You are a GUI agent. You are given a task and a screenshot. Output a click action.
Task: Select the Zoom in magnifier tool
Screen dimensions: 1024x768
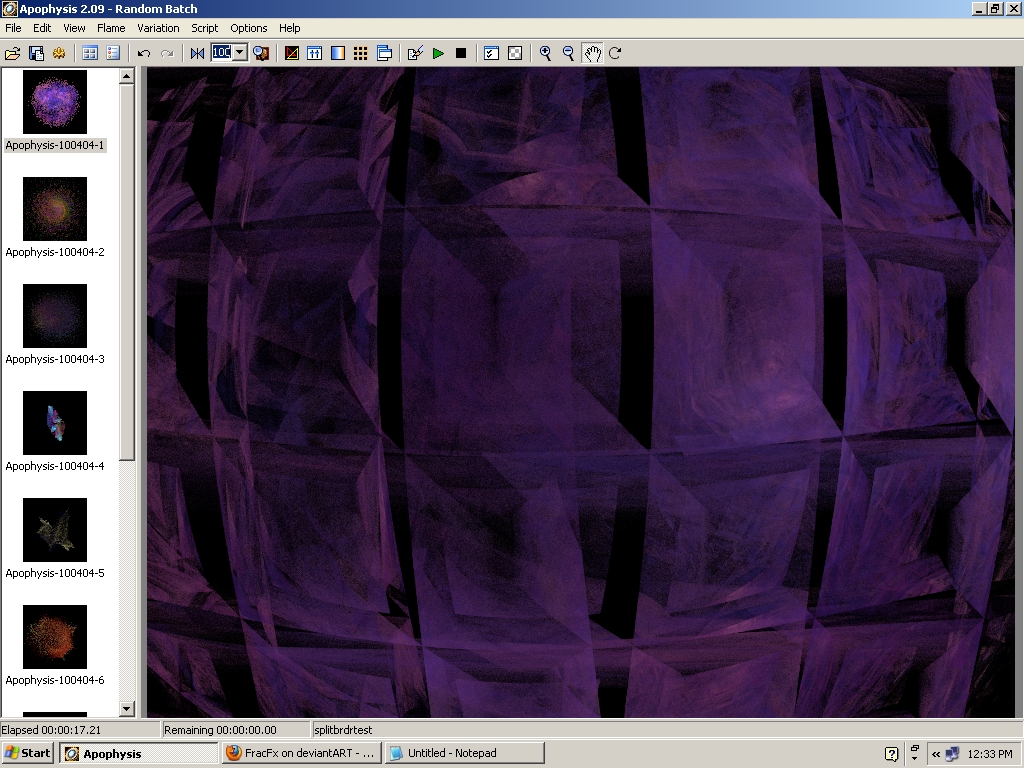545,53
